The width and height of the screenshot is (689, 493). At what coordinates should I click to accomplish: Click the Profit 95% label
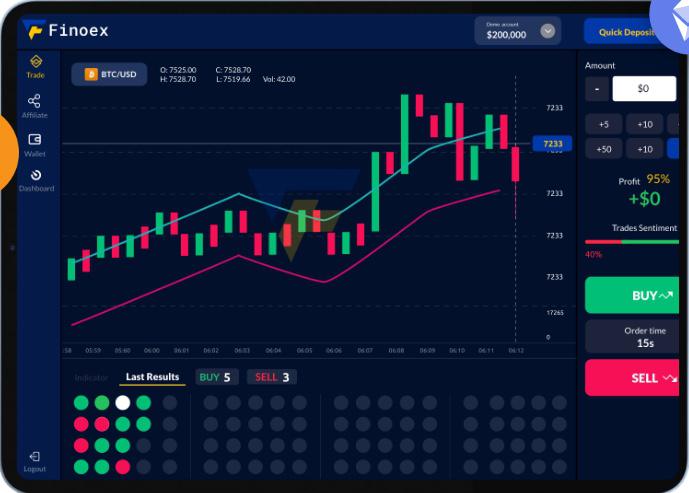(x=644, y=180)
